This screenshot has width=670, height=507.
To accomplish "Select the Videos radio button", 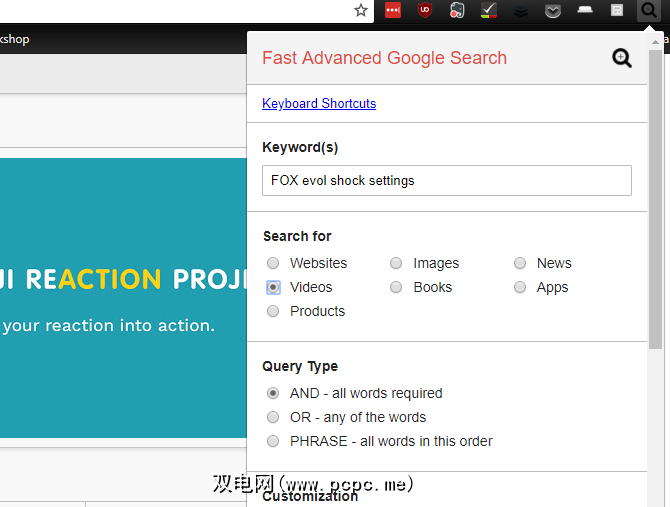I will pos(273,287).
